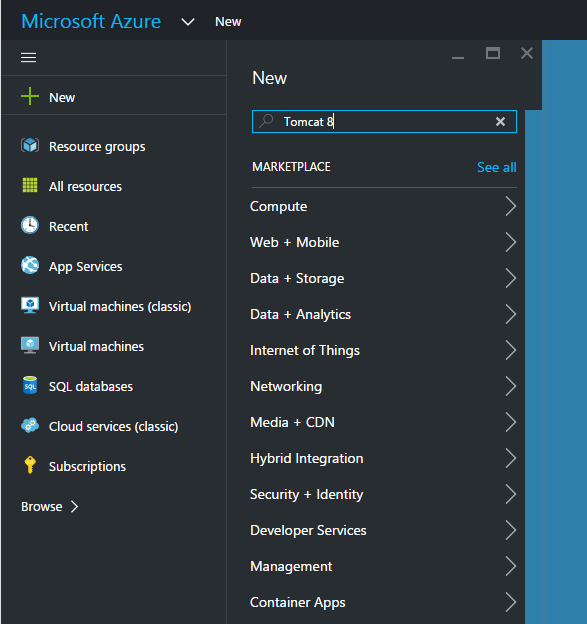Focus the marketplace search field
This screenshot has height=624, width=587.
[x=384, y=121]
